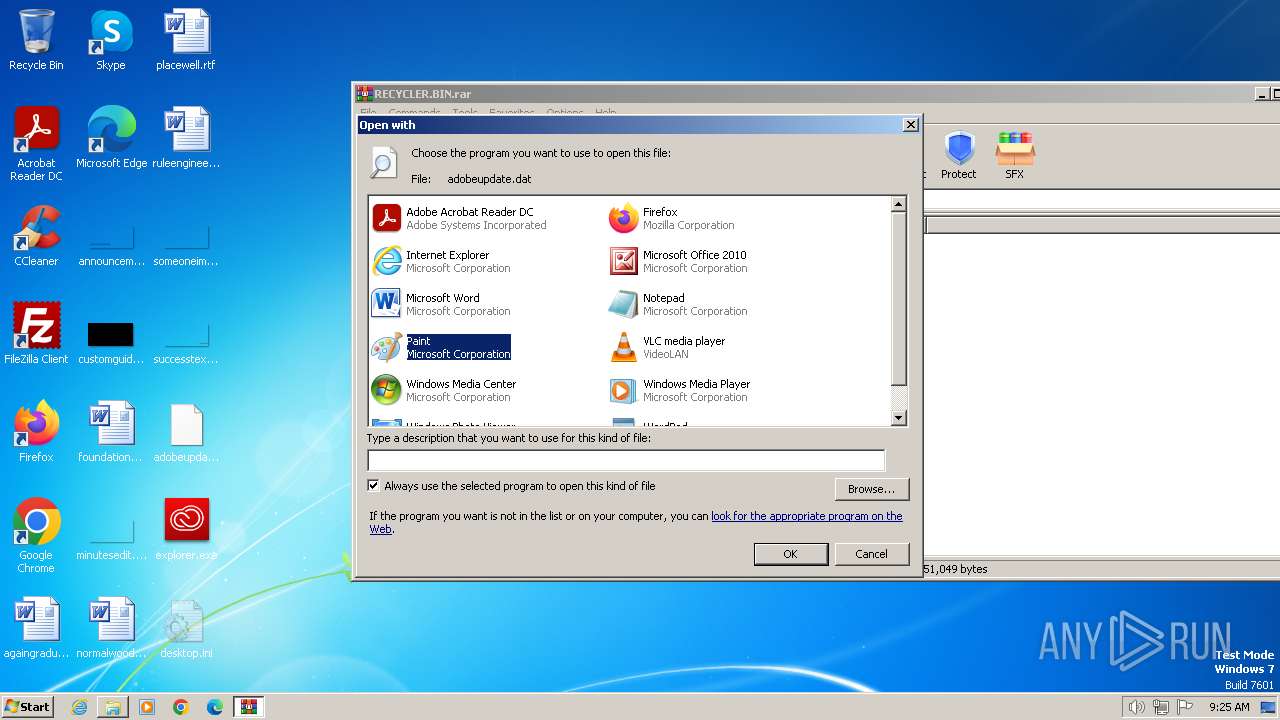The image size is (1280, 720).
Task: Uncheck Always use the selected program checkbox
Action: coord(374,486)
